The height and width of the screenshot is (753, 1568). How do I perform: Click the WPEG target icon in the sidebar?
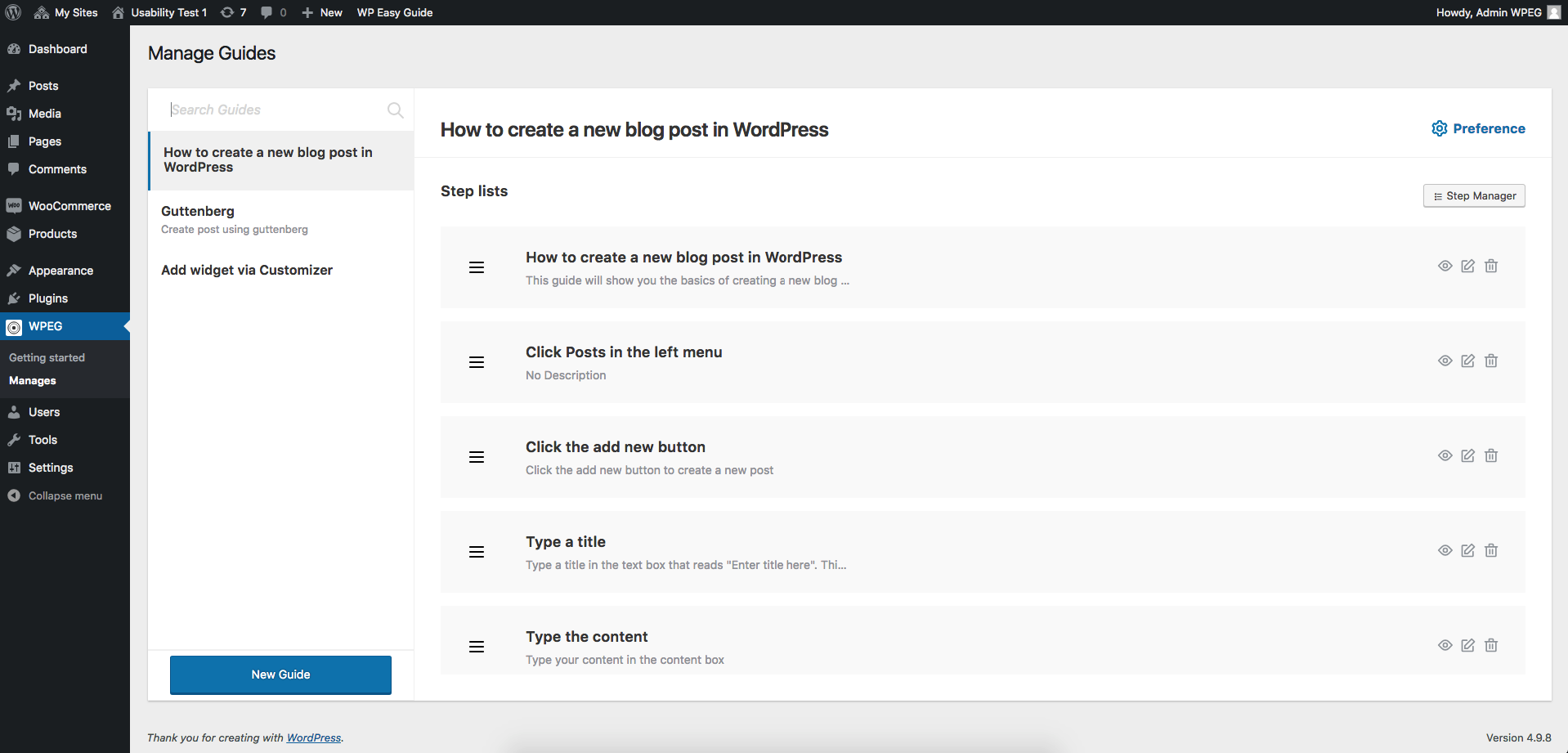pyautogui.click(x=14, y=327)
